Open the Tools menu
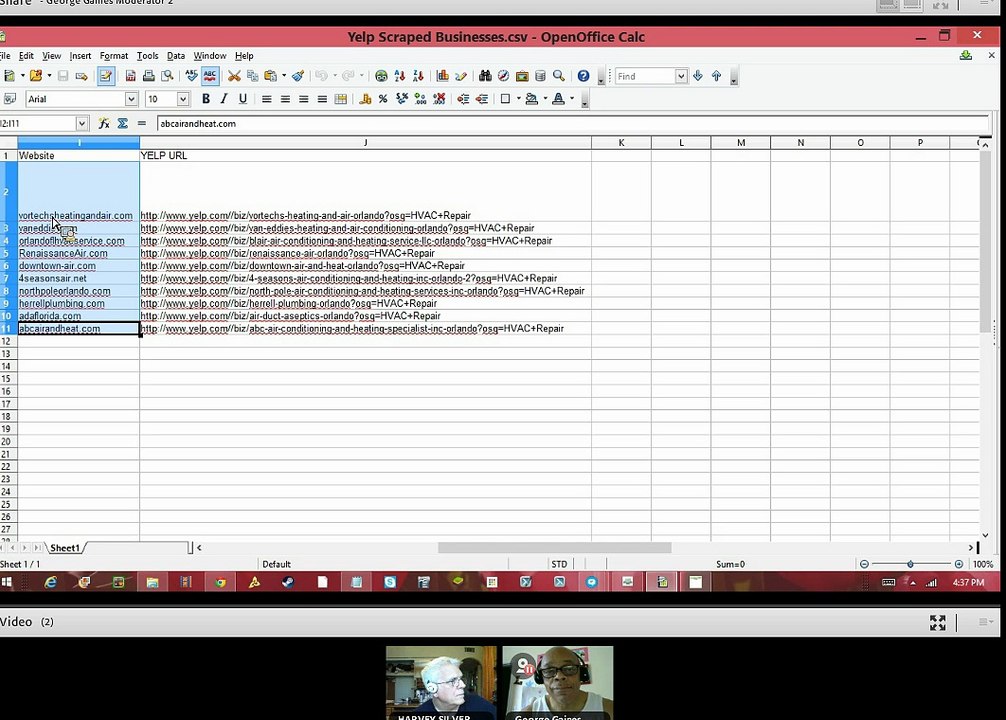 (x=148, y=56)
